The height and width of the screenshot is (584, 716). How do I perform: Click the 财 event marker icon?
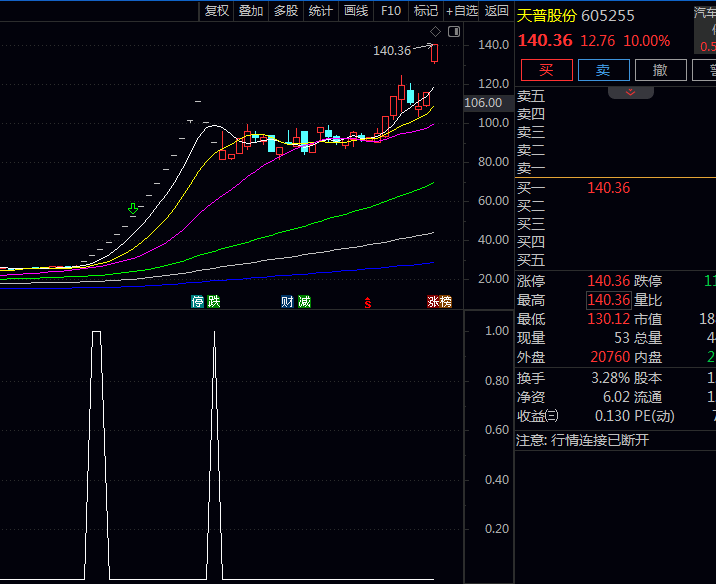(x=287, y=301)
